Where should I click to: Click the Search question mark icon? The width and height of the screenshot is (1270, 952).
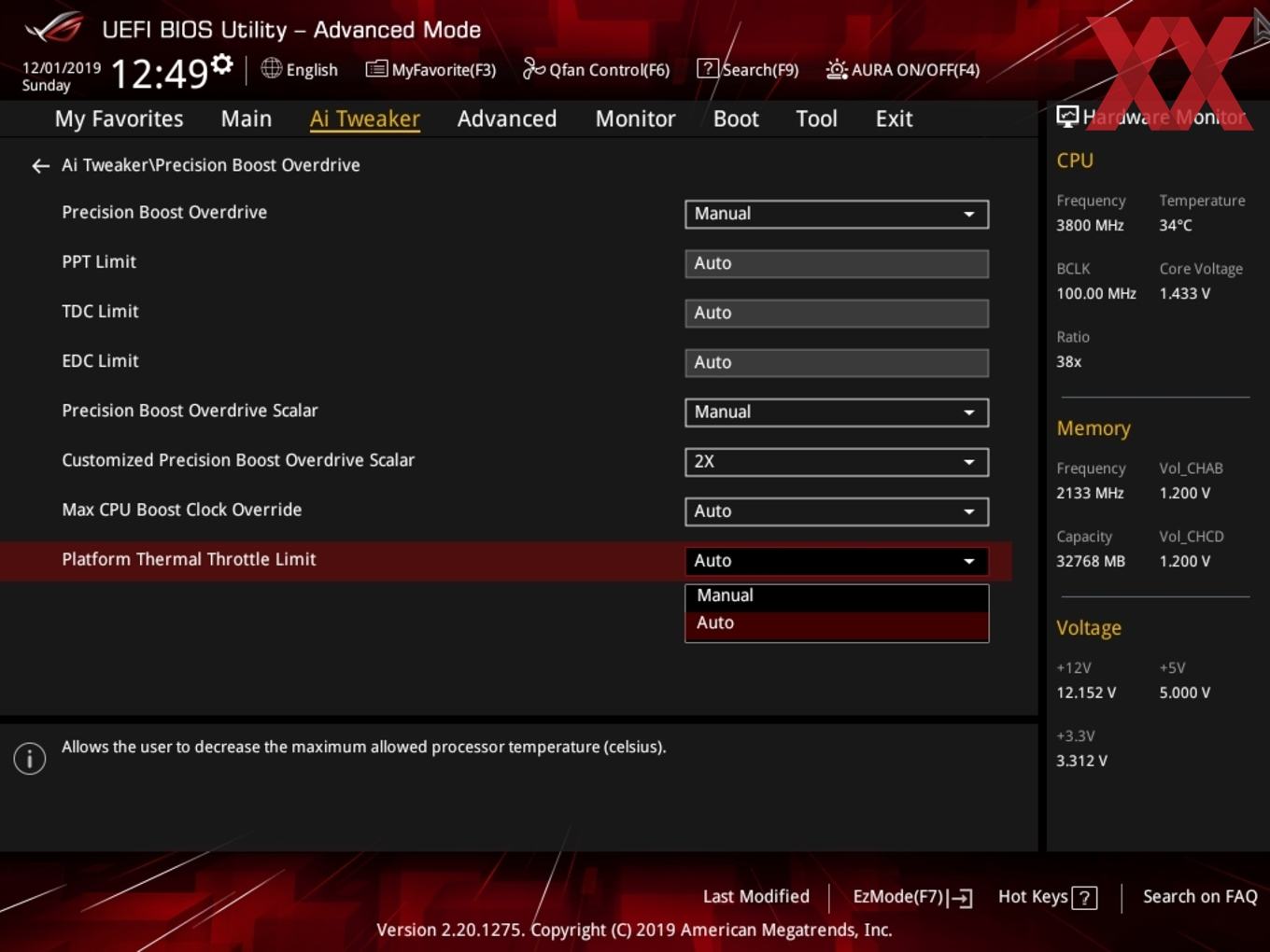coord(708,68)
